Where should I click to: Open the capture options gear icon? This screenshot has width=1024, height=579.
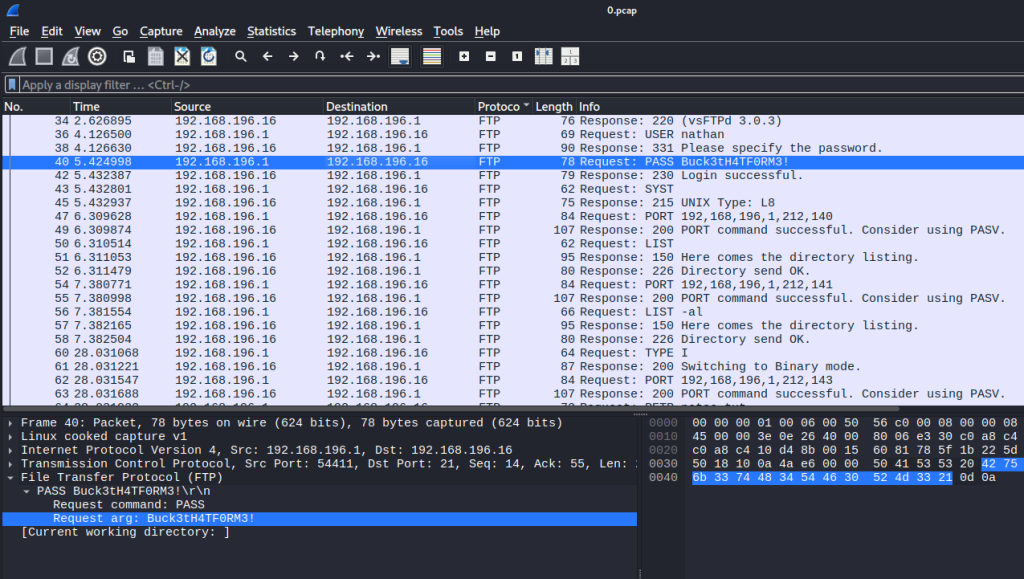[x=97, y=56]
